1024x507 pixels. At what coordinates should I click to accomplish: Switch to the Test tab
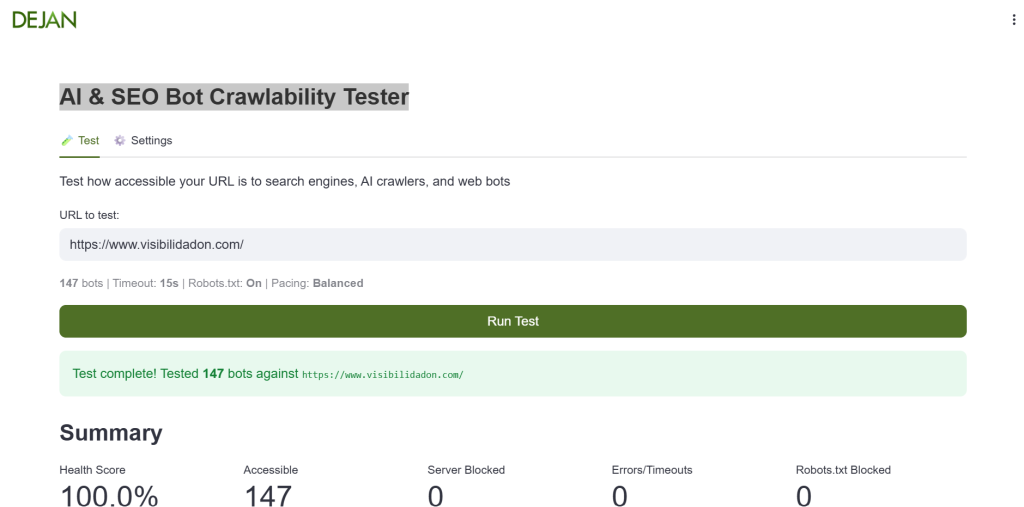coord(88,141)
